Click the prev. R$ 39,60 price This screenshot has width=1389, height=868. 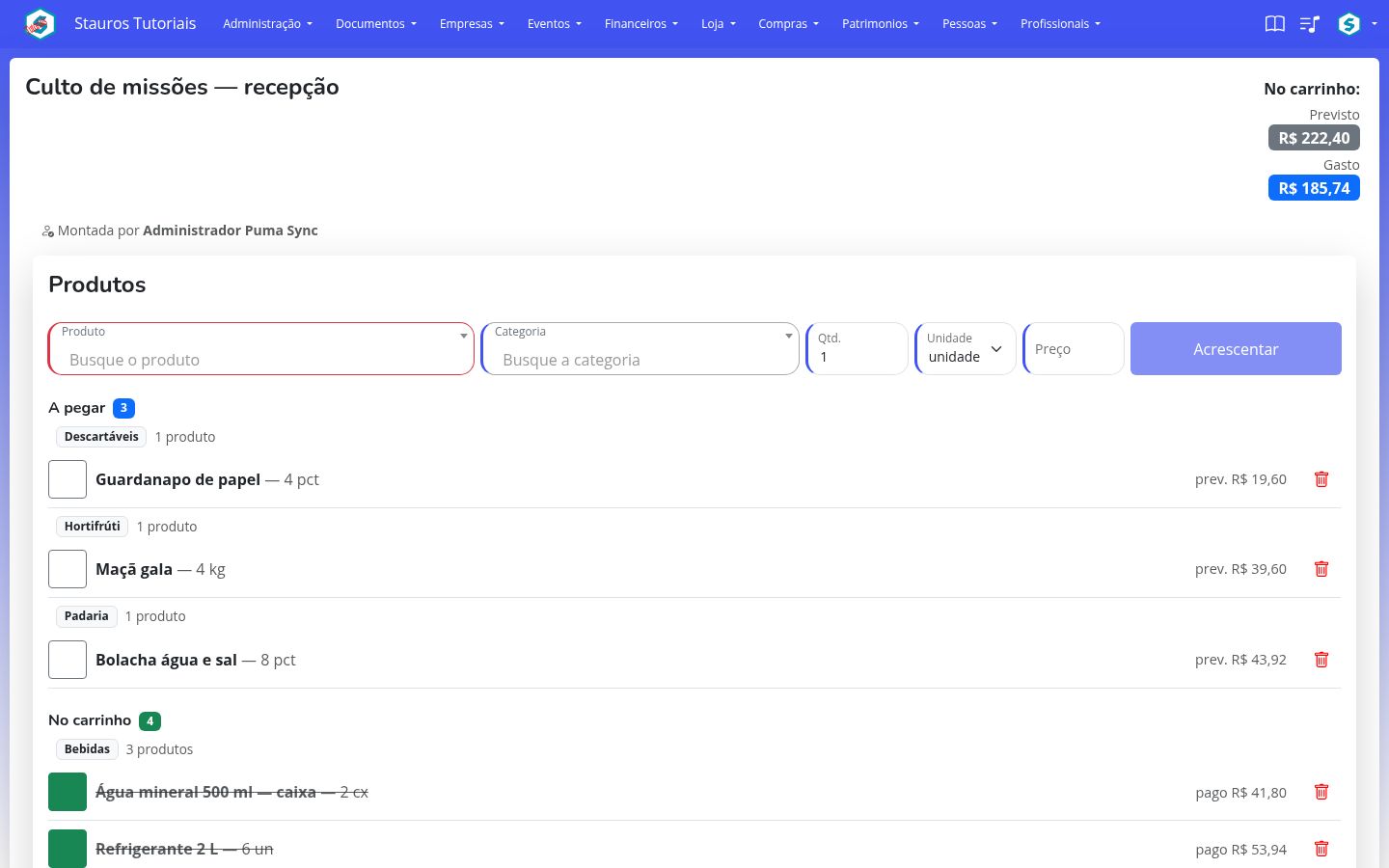coord(1240,569)
